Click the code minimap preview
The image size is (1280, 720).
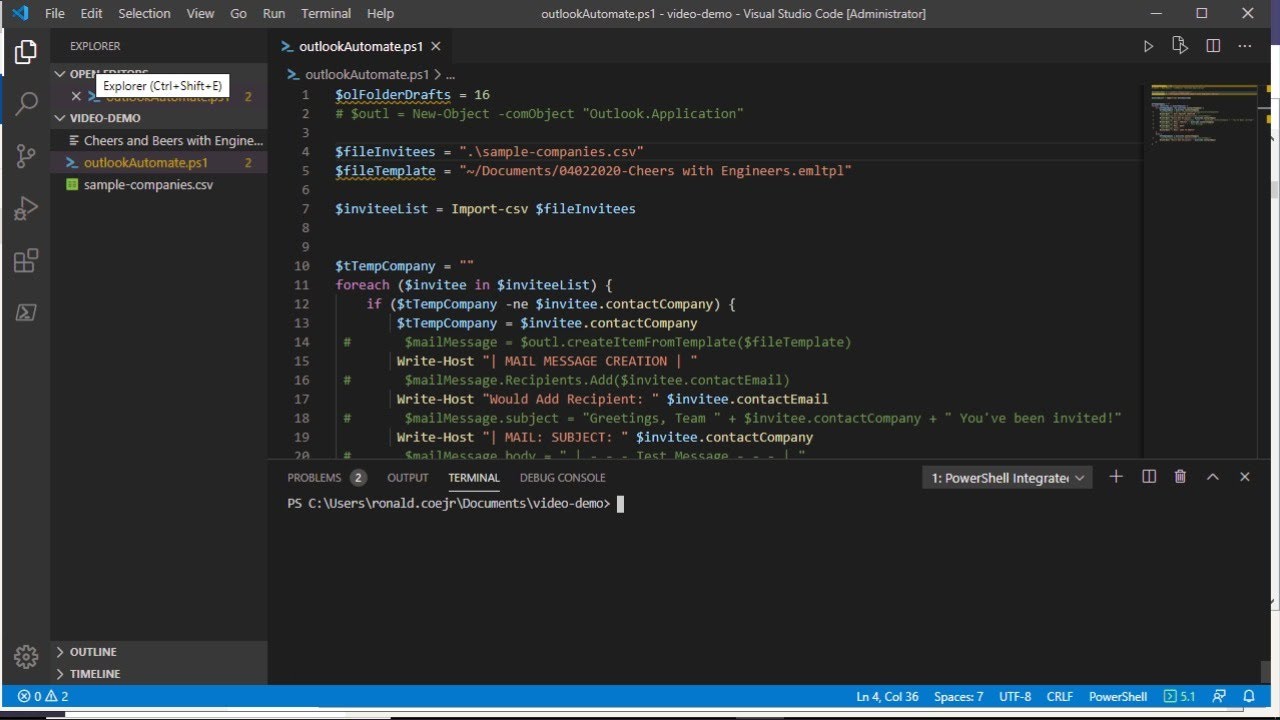pos(1202,115)
